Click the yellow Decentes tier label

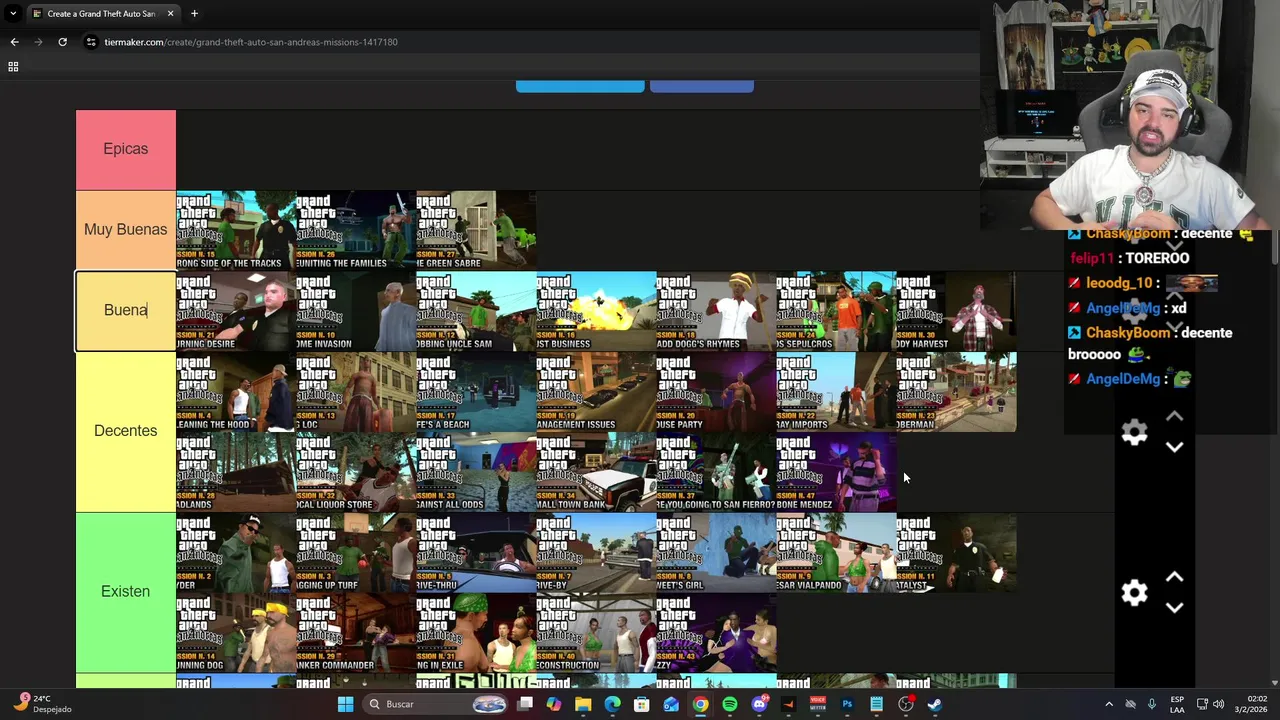click(x=126, y=431)
